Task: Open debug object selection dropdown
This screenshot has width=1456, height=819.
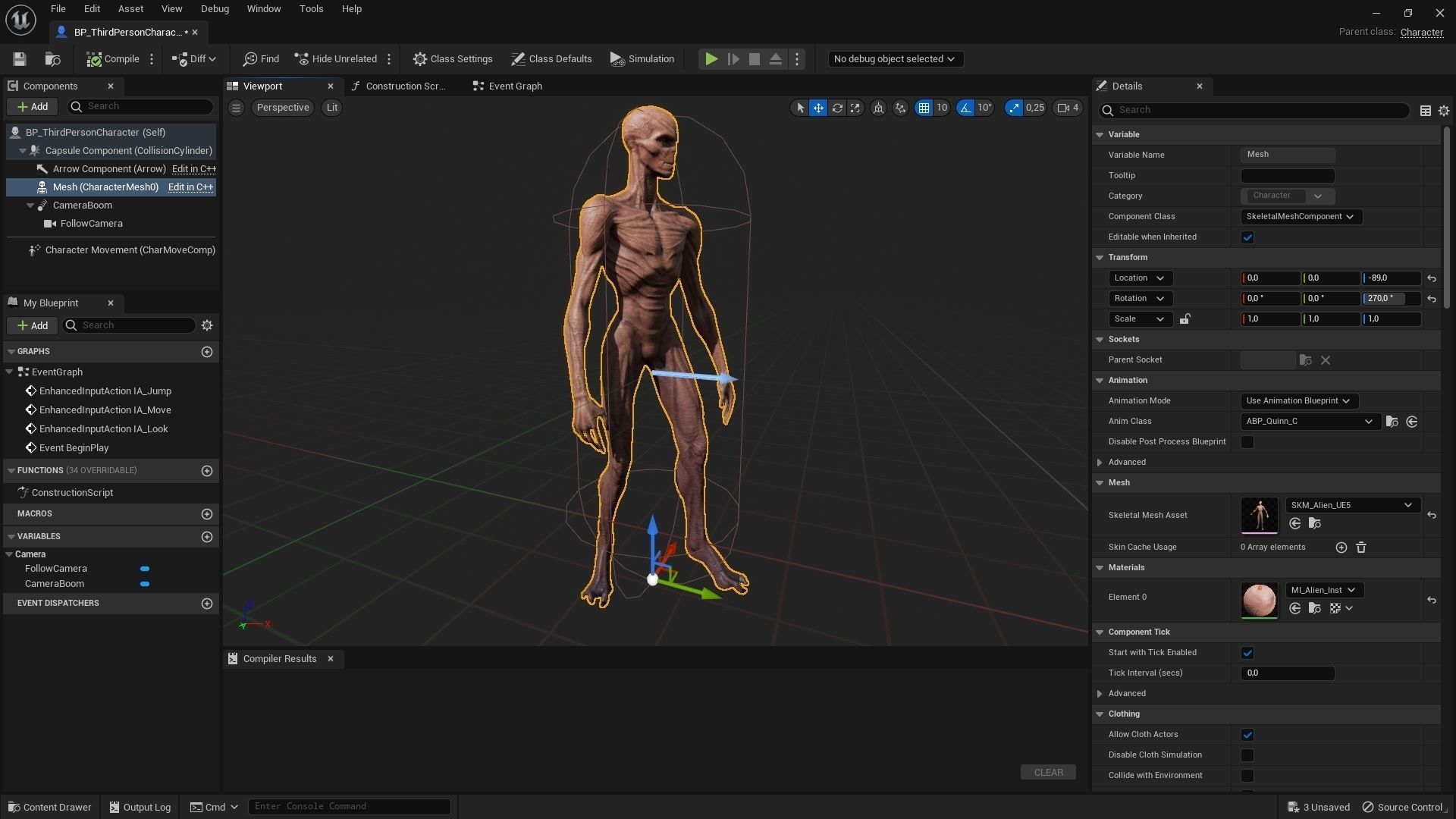Action: coord(894,59)
